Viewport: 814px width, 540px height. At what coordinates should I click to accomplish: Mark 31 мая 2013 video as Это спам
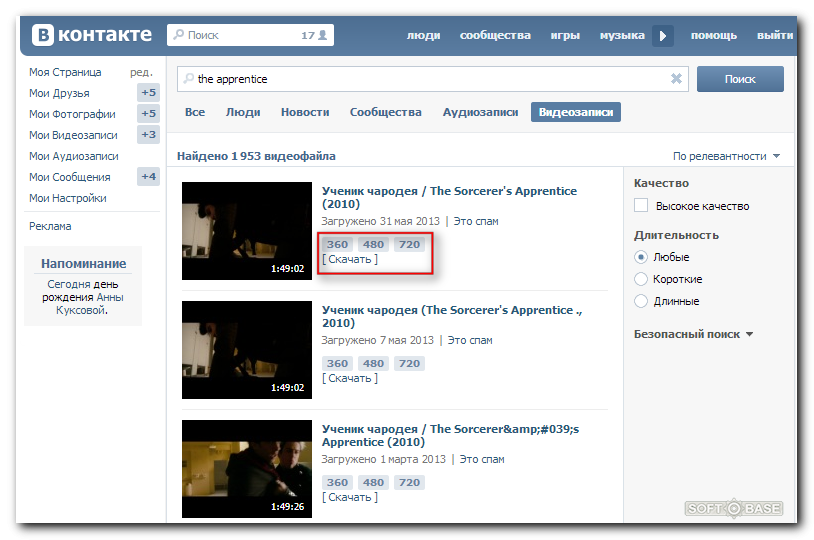[476, 221]
